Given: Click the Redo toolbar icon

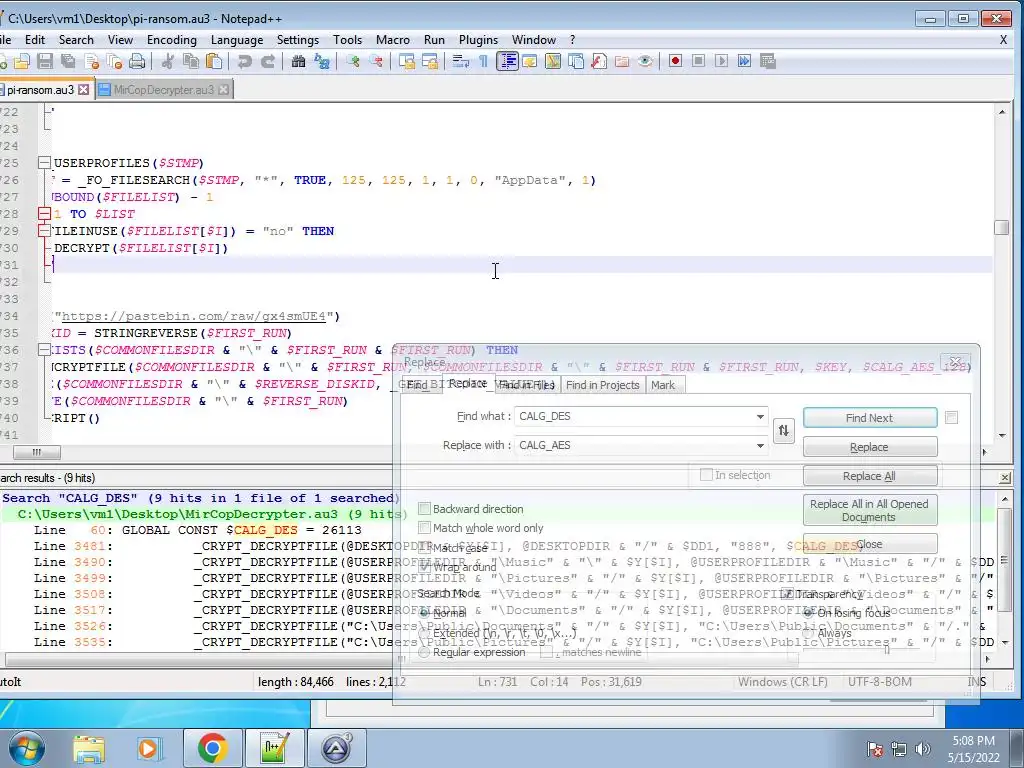Looking at the screenshot, I should [268, 61].
